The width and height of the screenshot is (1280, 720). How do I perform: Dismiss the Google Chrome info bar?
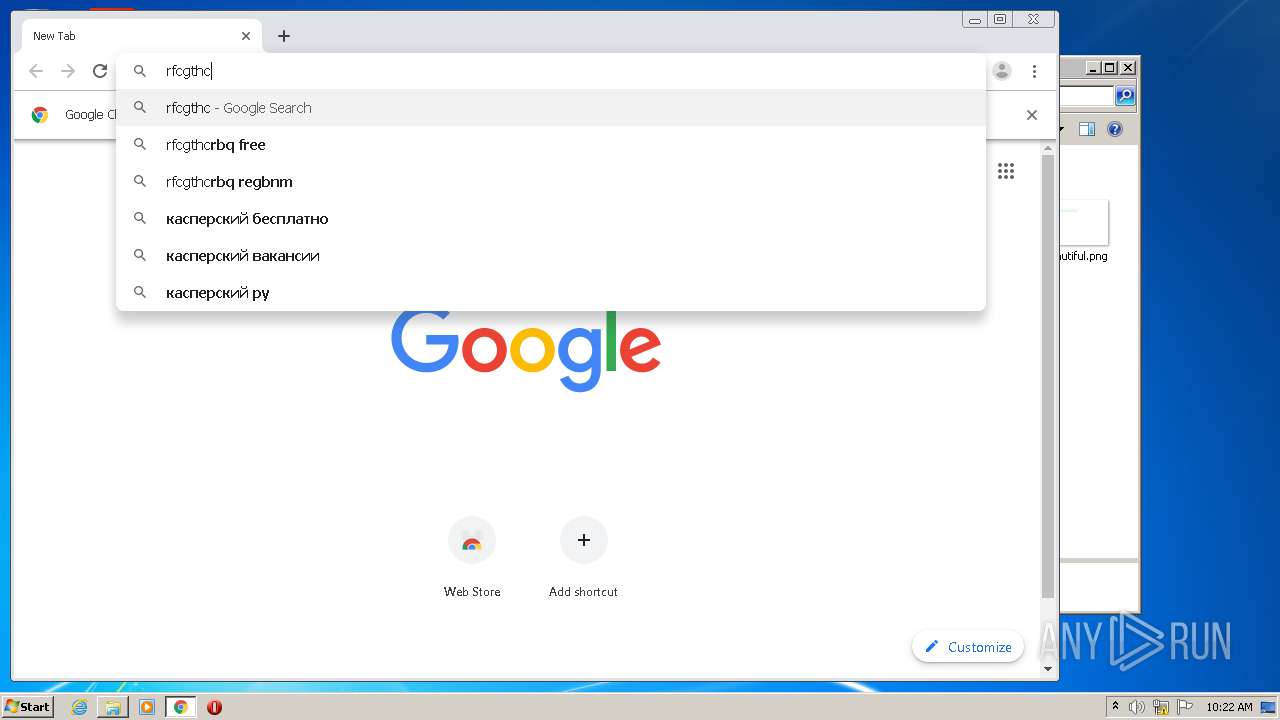point(1032,115)
